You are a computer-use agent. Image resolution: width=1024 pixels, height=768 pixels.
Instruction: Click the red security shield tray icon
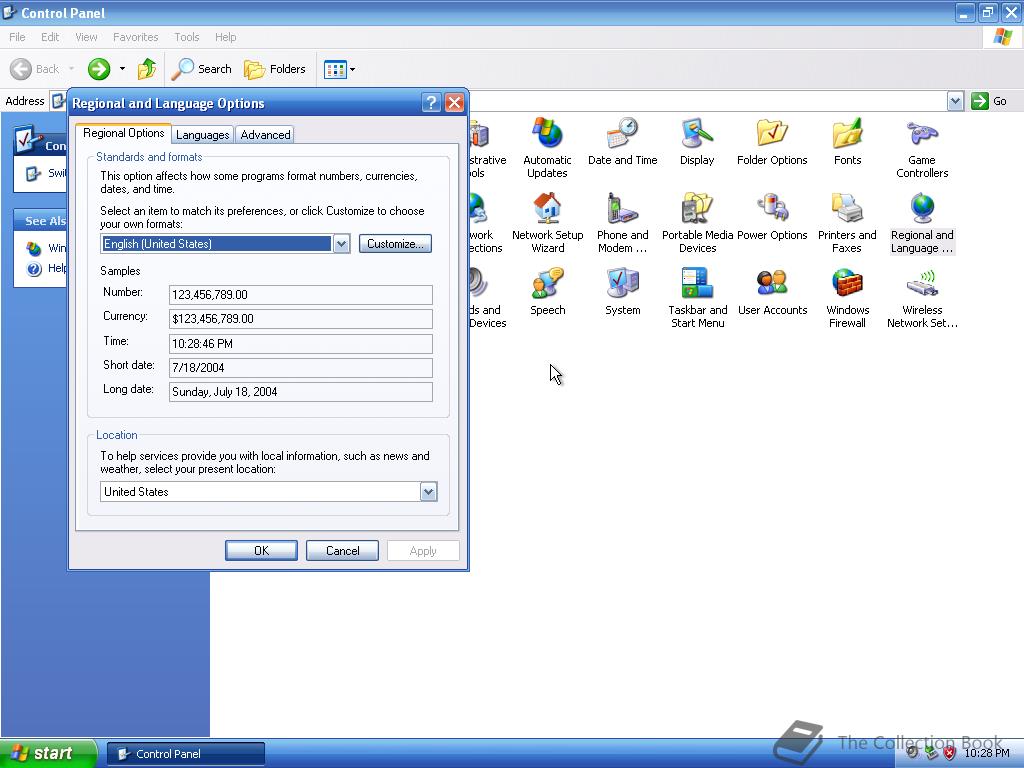coord(950,753)
